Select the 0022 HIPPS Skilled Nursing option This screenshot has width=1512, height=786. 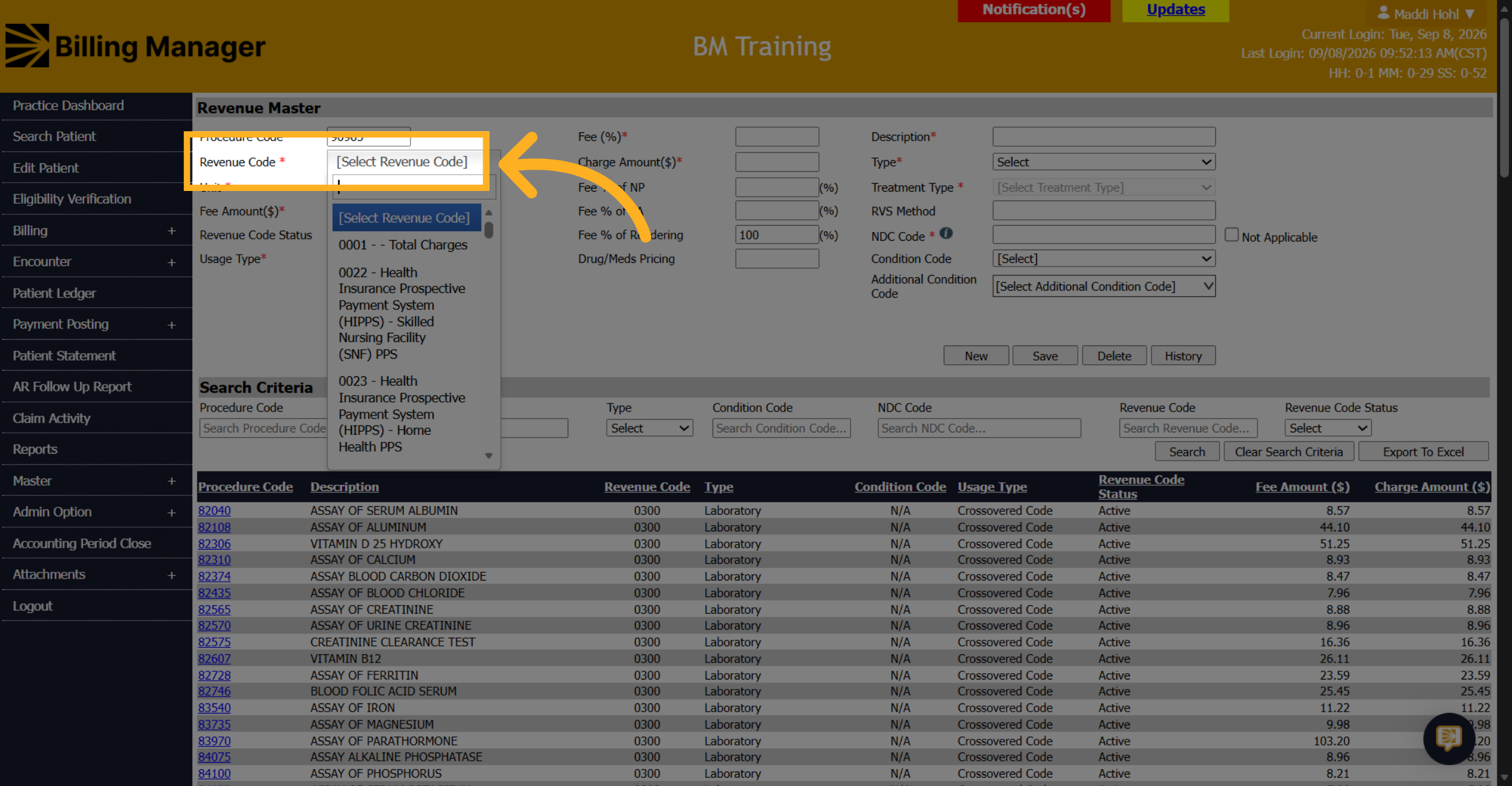[403, 313]
